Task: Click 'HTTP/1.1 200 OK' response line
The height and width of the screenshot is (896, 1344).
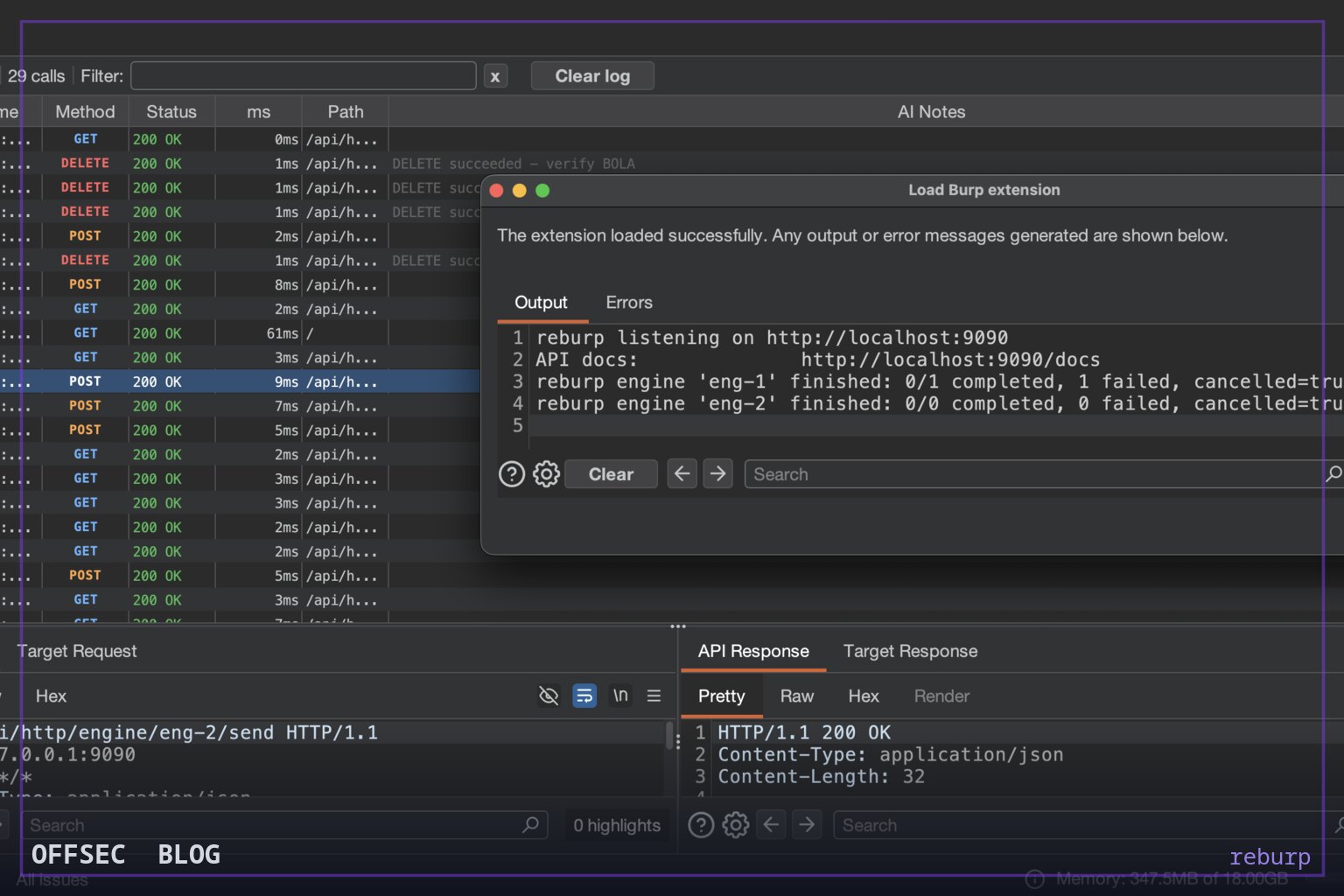Action: coord(804,732)
